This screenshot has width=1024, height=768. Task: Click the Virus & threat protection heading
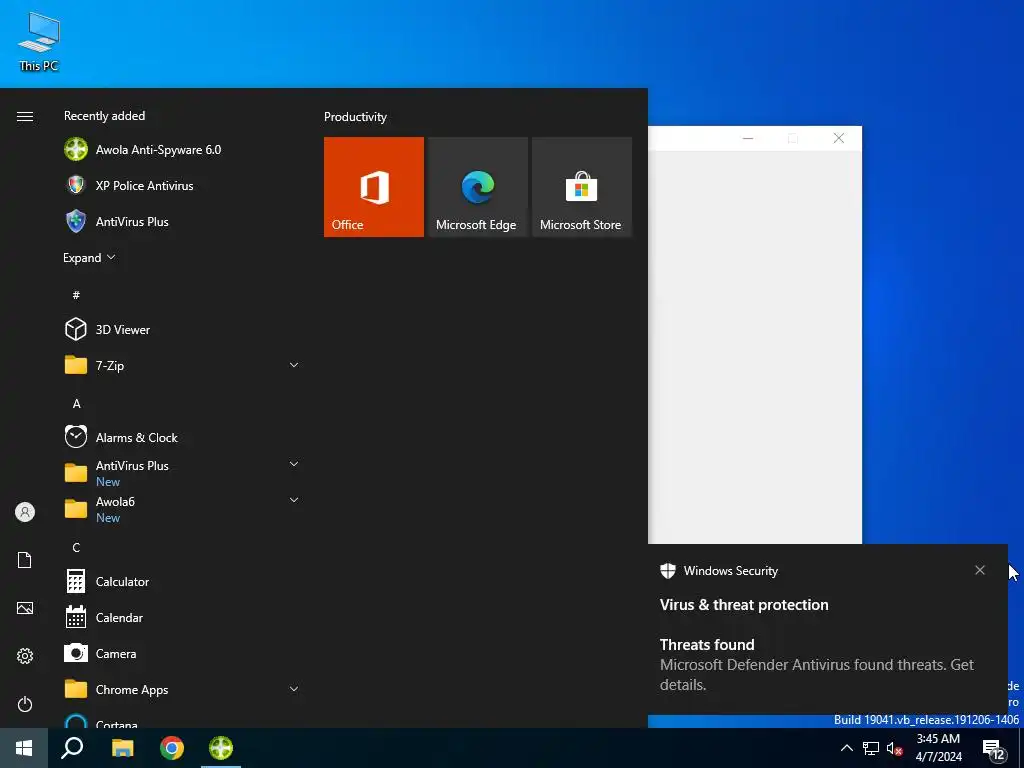(x=744, y=605)
